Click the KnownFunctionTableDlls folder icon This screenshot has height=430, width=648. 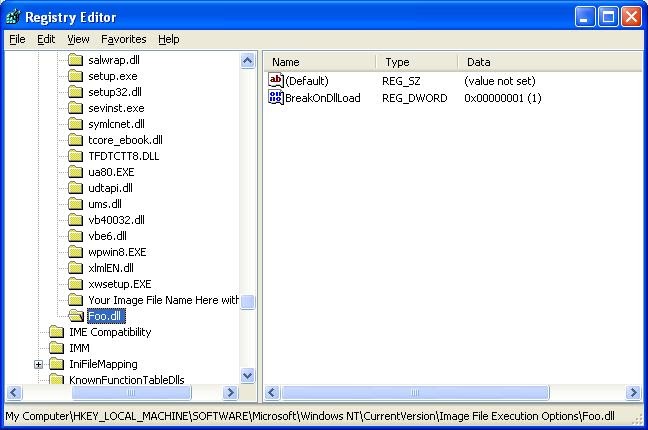pos(56,379)
